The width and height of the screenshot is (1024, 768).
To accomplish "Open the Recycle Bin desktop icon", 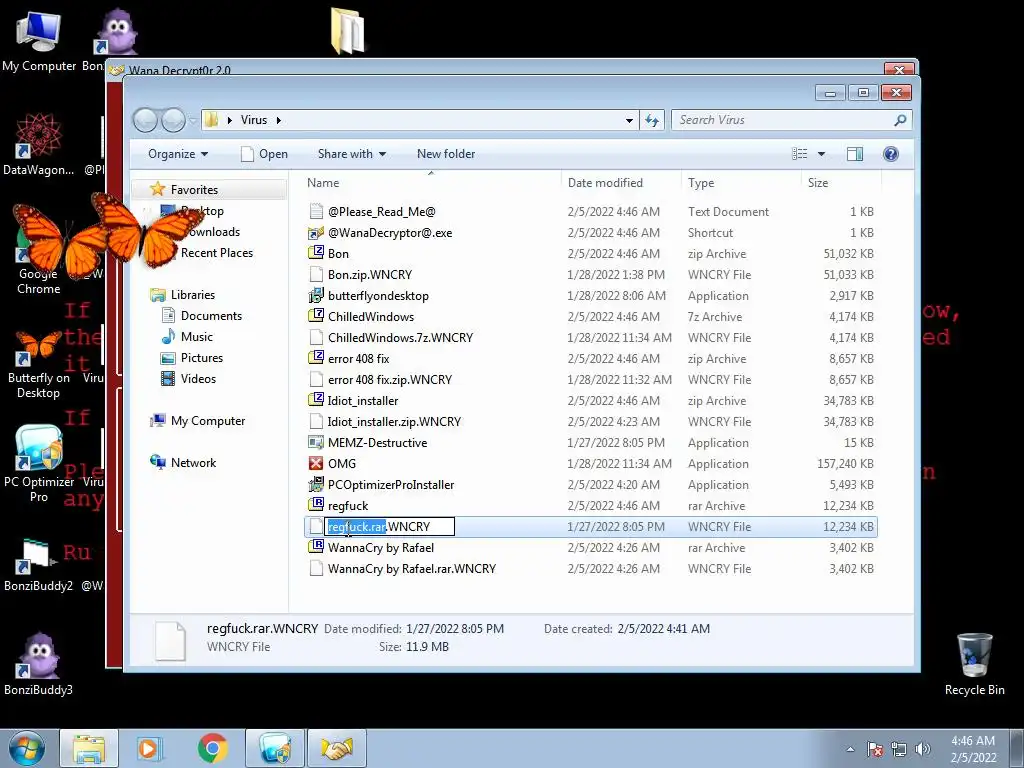I will coord(974,664).
